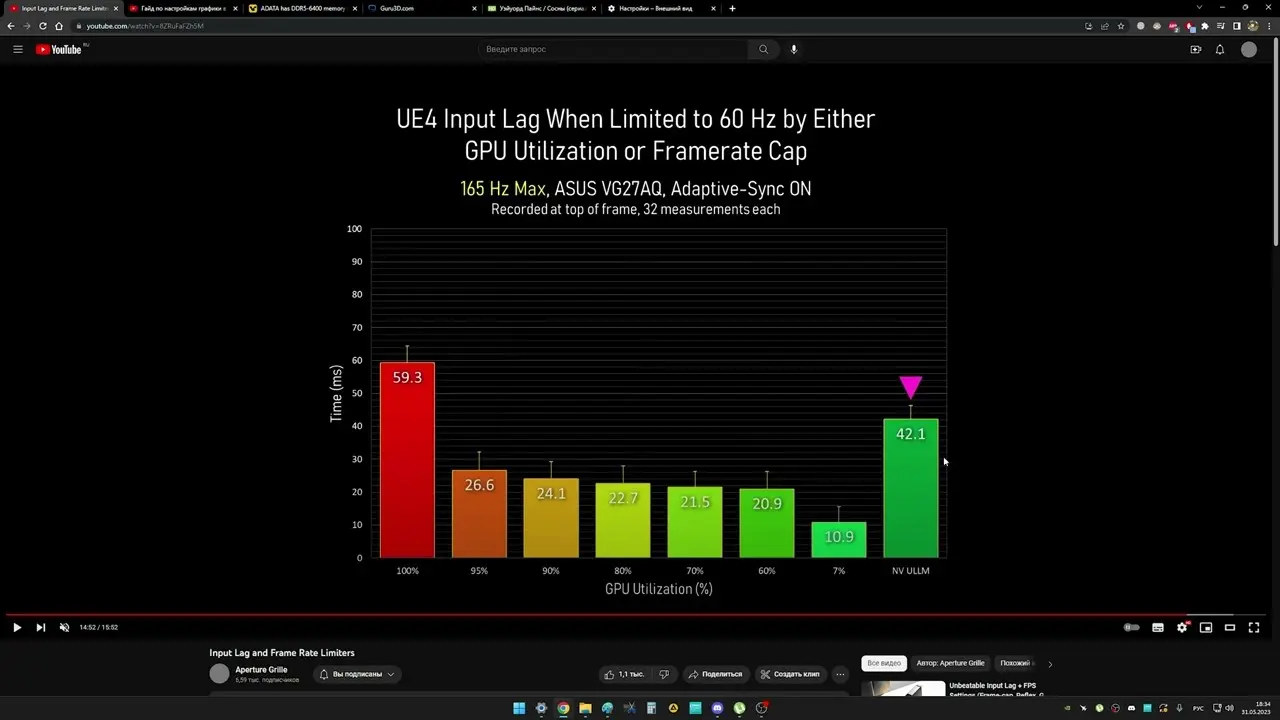Unmute the video sound
This screenshot has height=720, width=1280.
65,627
